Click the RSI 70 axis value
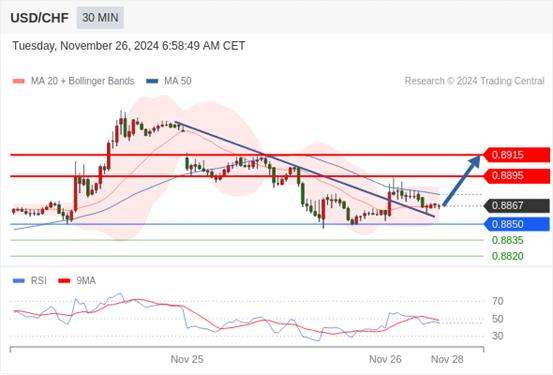The image size is (553, 375). pos(498,302)
